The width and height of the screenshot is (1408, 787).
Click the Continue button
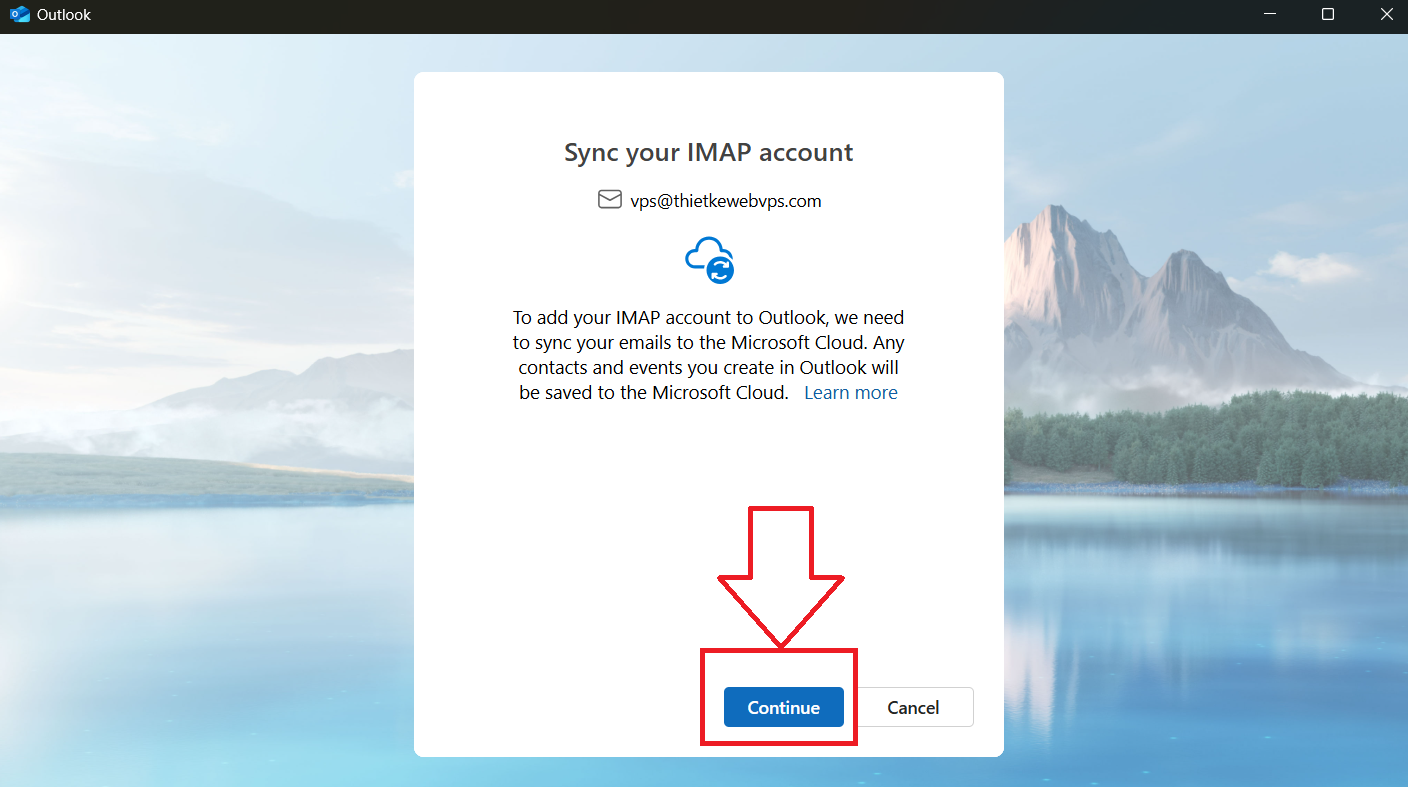[x=783, y=707]
